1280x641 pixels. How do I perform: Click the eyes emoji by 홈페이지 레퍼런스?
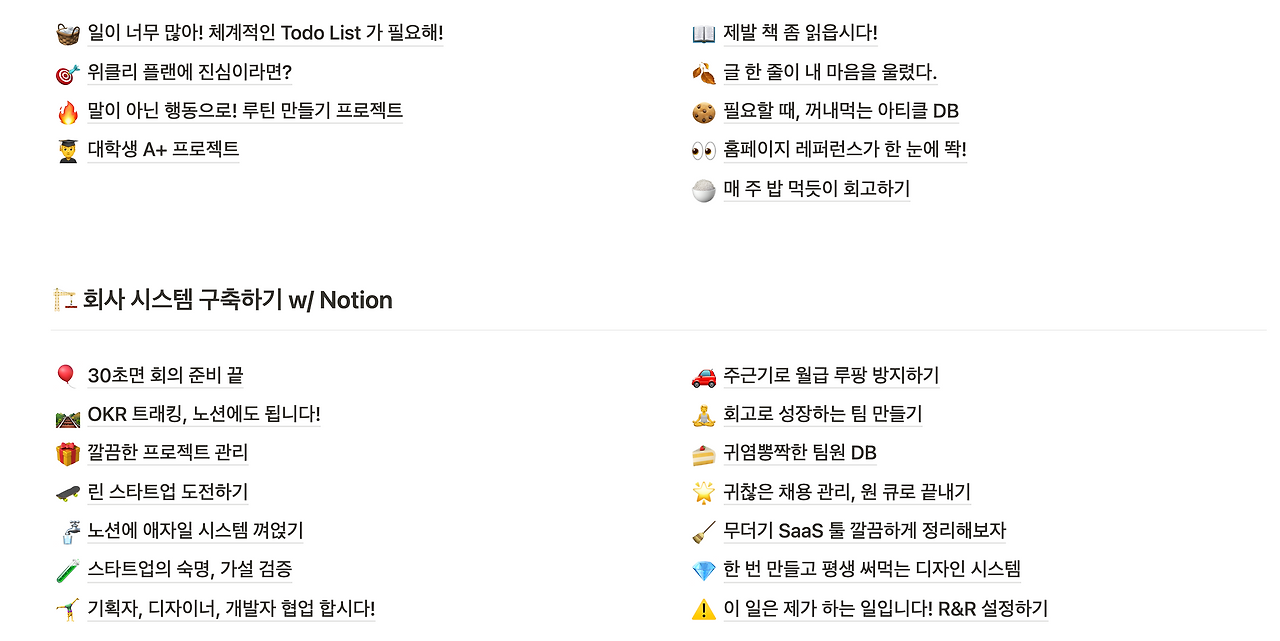[703, 151]
